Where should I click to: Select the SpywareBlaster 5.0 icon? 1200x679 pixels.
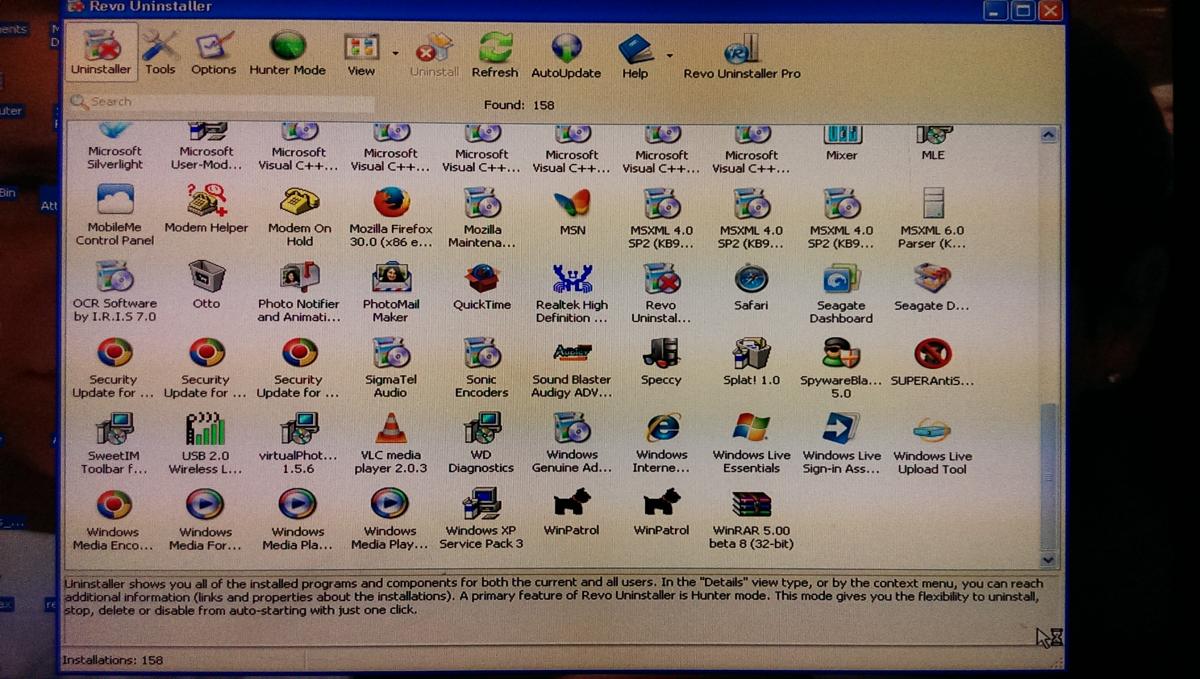pyautogui.click(x=841, y=369)
